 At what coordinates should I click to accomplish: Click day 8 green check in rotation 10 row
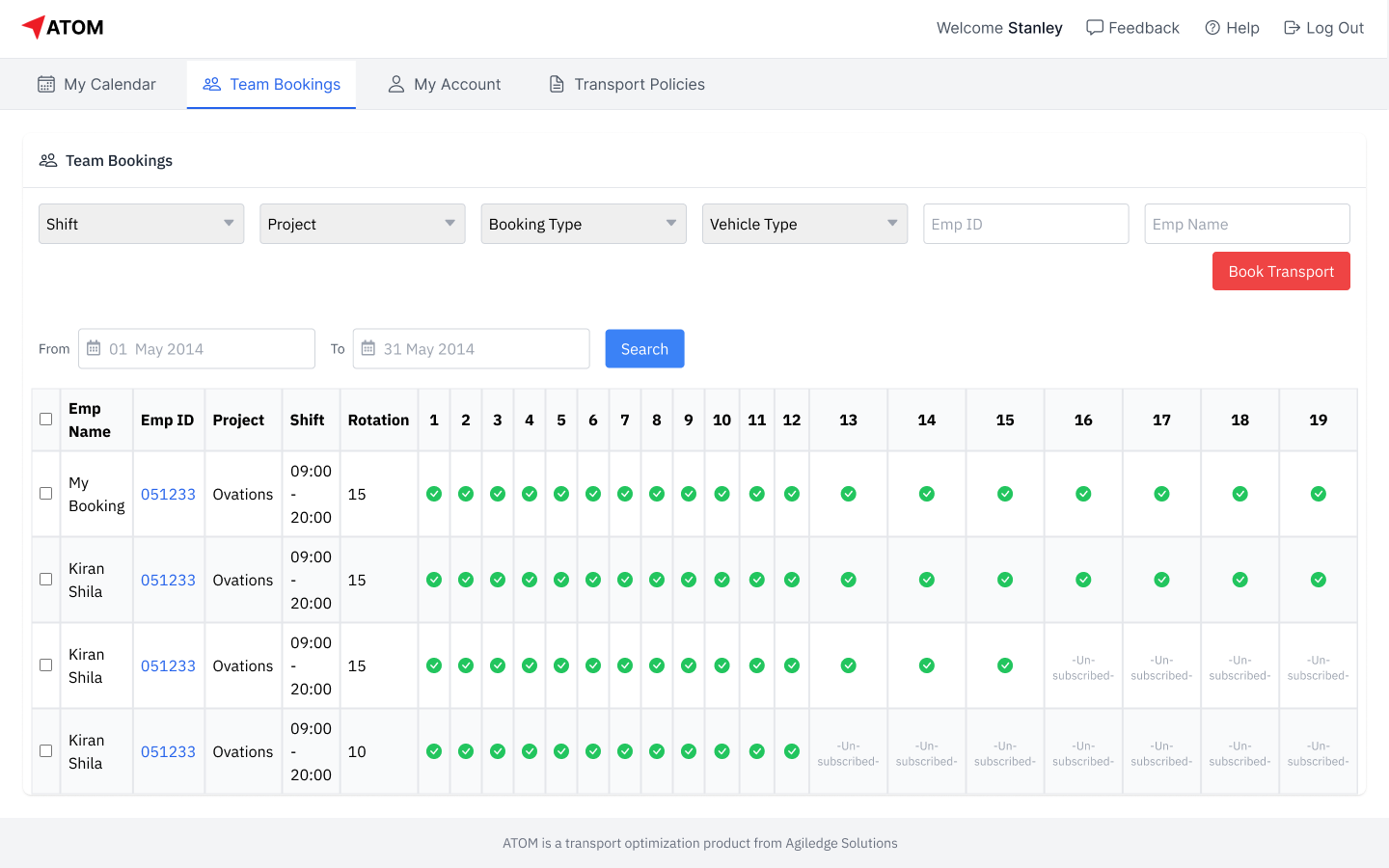click(x=657, y=751)
